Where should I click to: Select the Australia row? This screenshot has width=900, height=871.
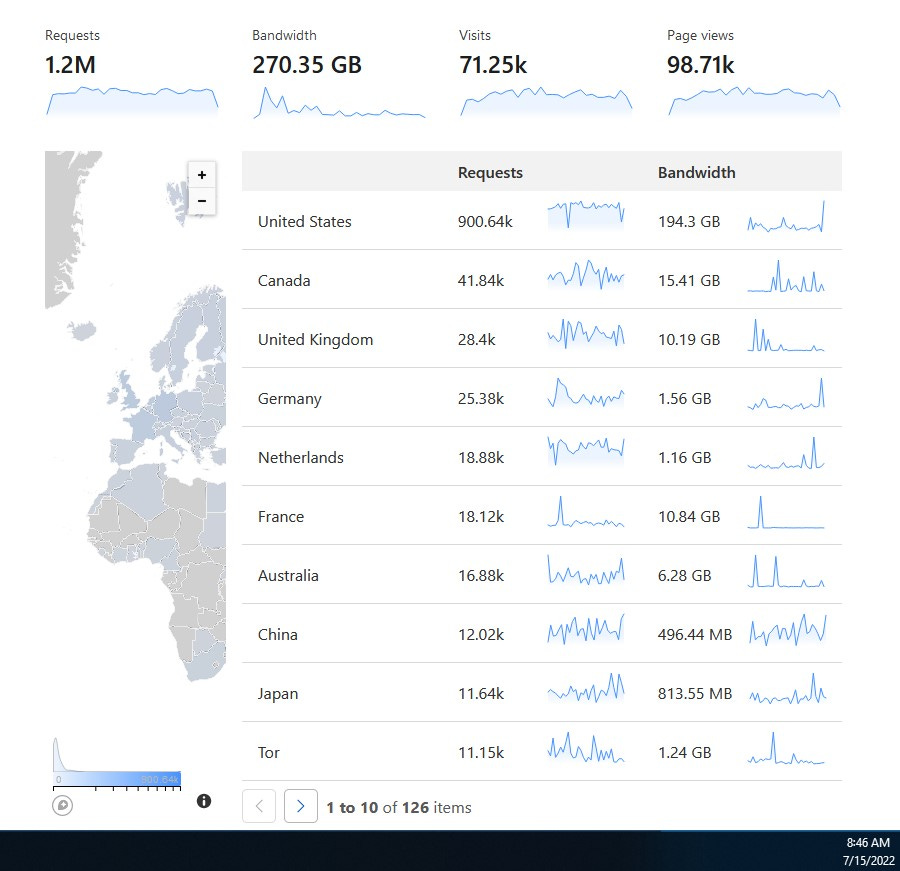pyautogui.click(x=542, y=575)
